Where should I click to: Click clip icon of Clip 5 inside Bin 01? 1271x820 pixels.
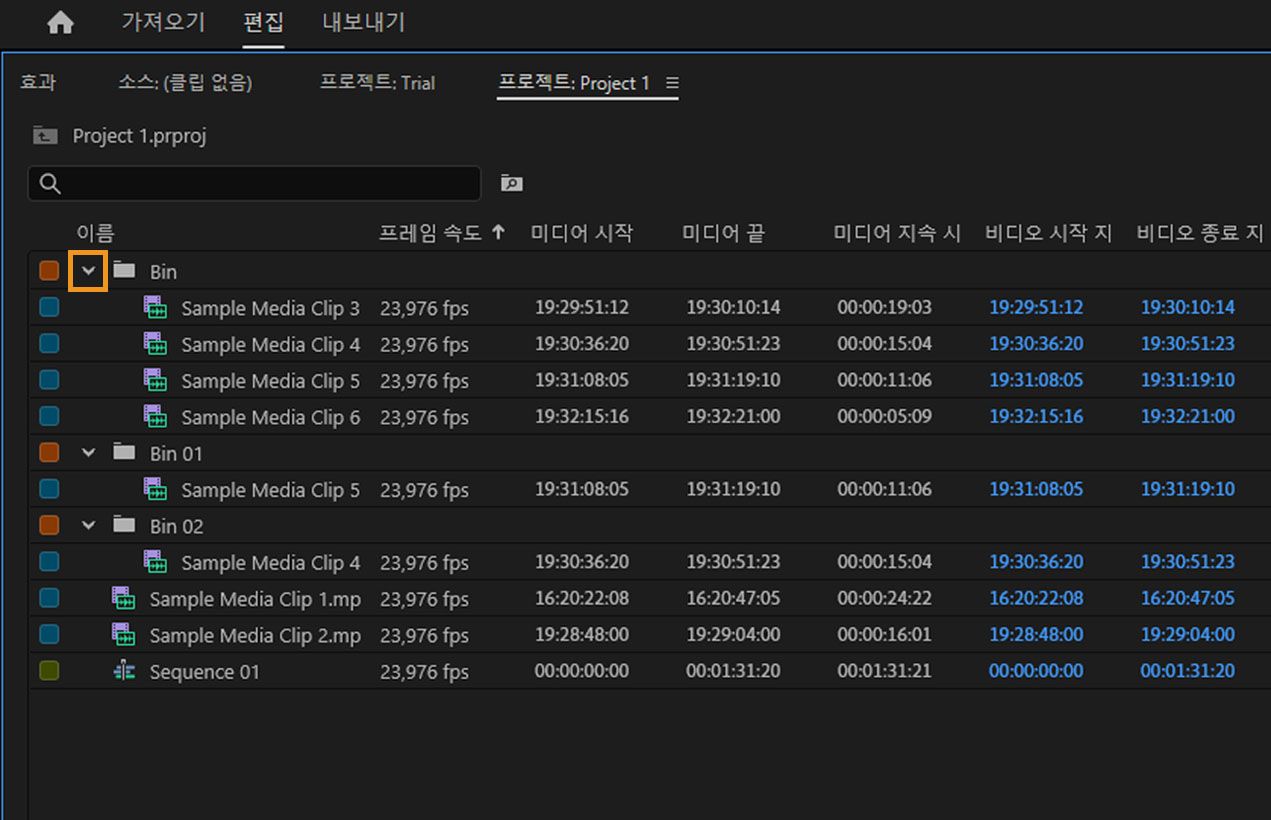(155, 489)
